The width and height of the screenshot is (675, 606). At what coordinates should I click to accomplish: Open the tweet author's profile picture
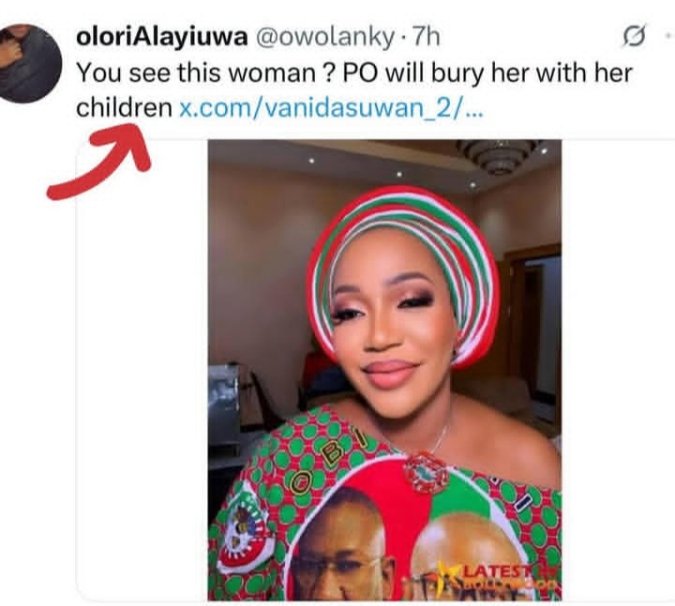[28, 62]
